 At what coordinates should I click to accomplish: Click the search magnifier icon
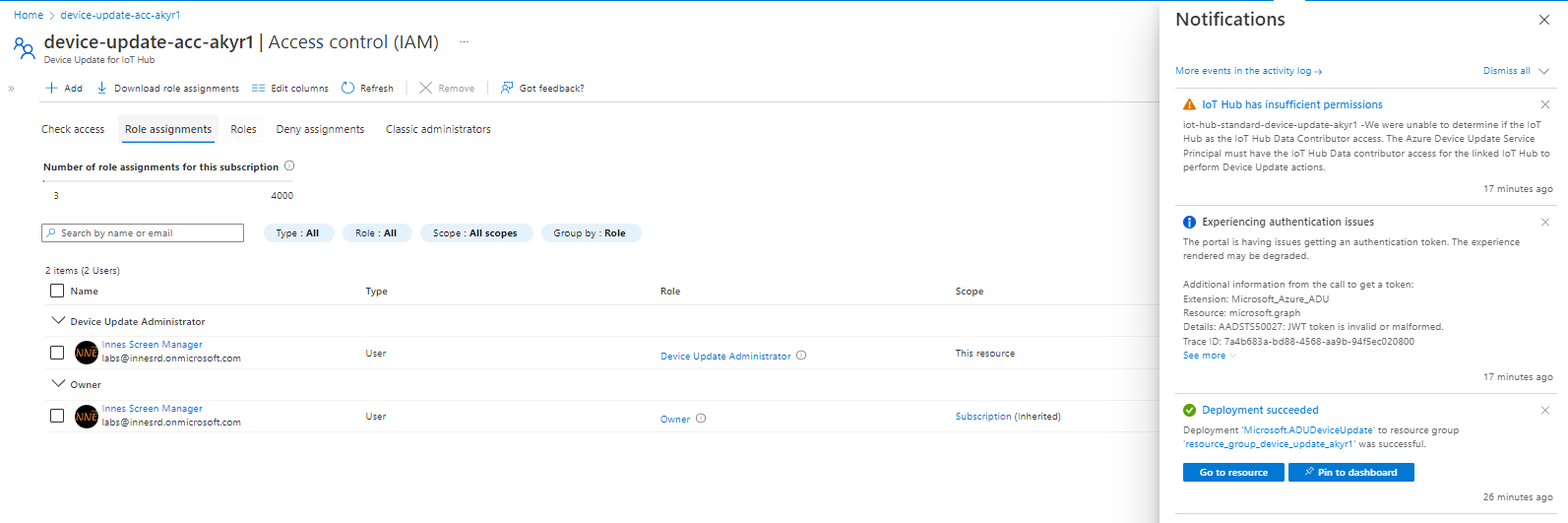tap(51, 232)
